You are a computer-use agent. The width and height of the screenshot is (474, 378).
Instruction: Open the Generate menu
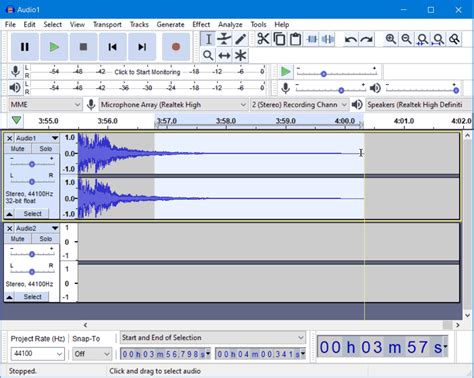point(170,24)
